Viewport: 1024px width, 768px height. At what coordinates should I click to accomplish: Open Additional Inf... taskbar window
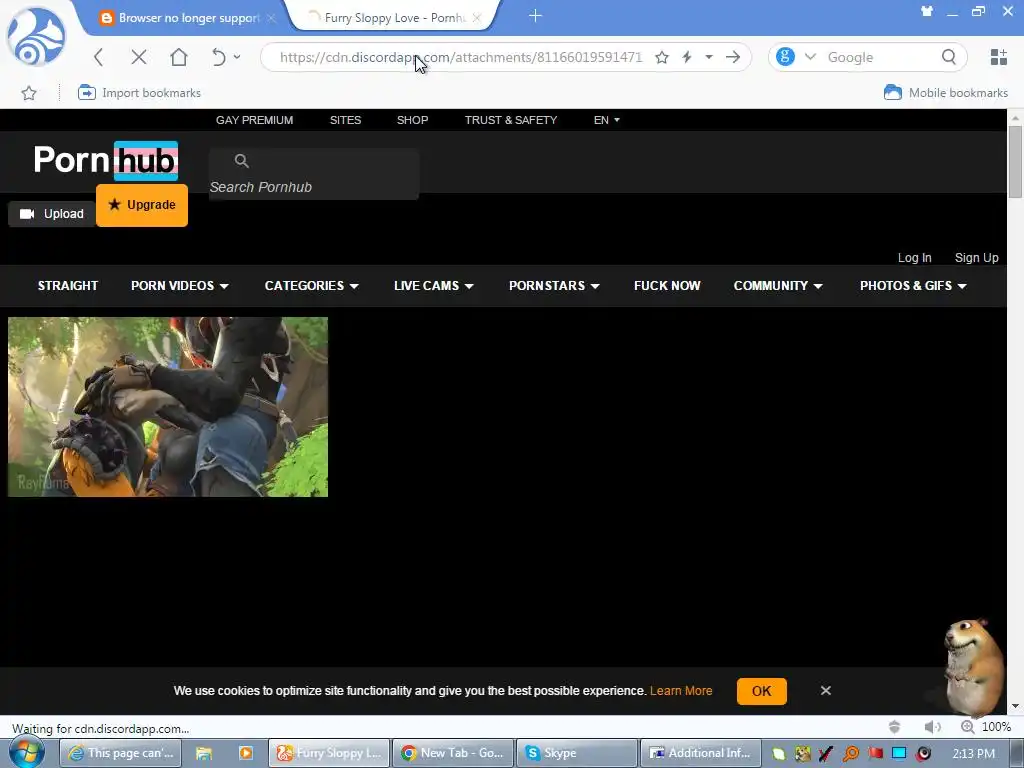701,753
